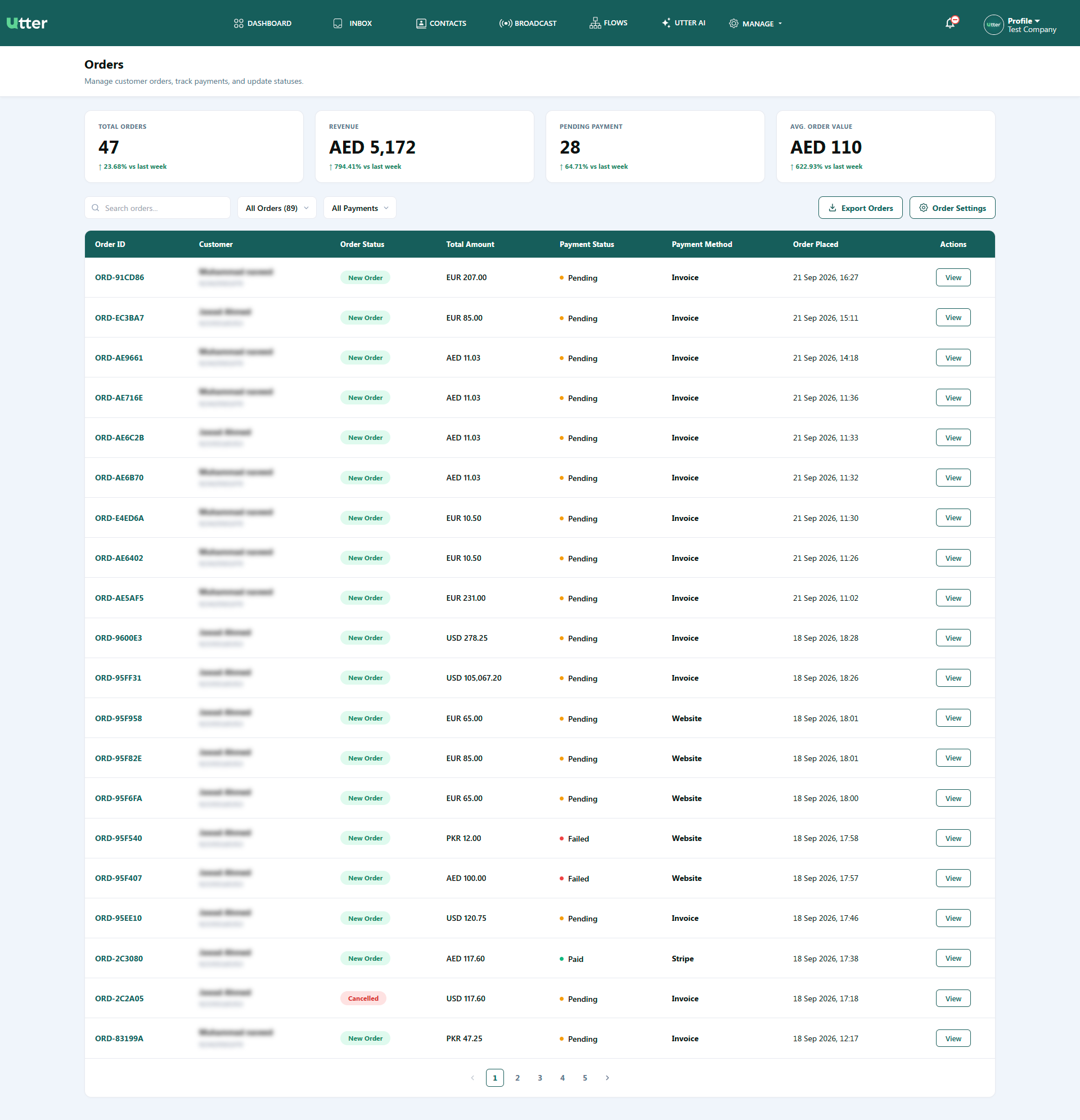Click the profile avatar circle
1080x1120 pixels.
[993, 25]
